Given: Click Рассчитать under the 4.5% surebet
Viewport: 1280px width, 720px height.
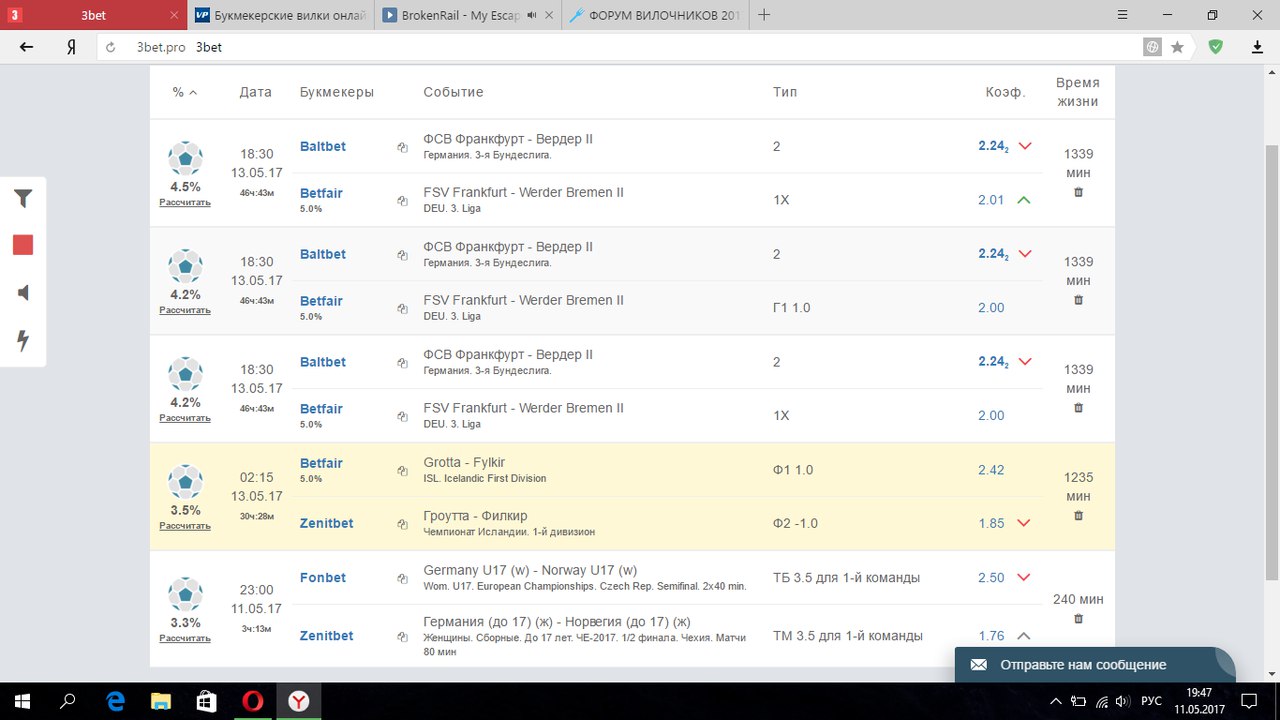Looking at the screenshot, I should [185, 202].
